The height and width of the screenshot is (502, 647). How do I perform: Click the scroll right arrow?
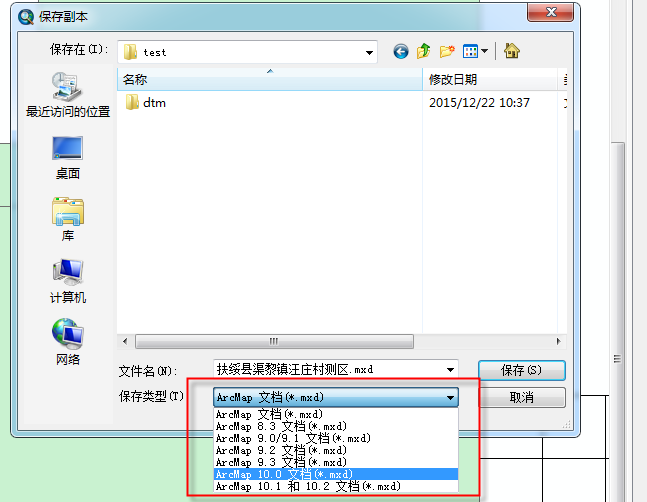point(558,342)
